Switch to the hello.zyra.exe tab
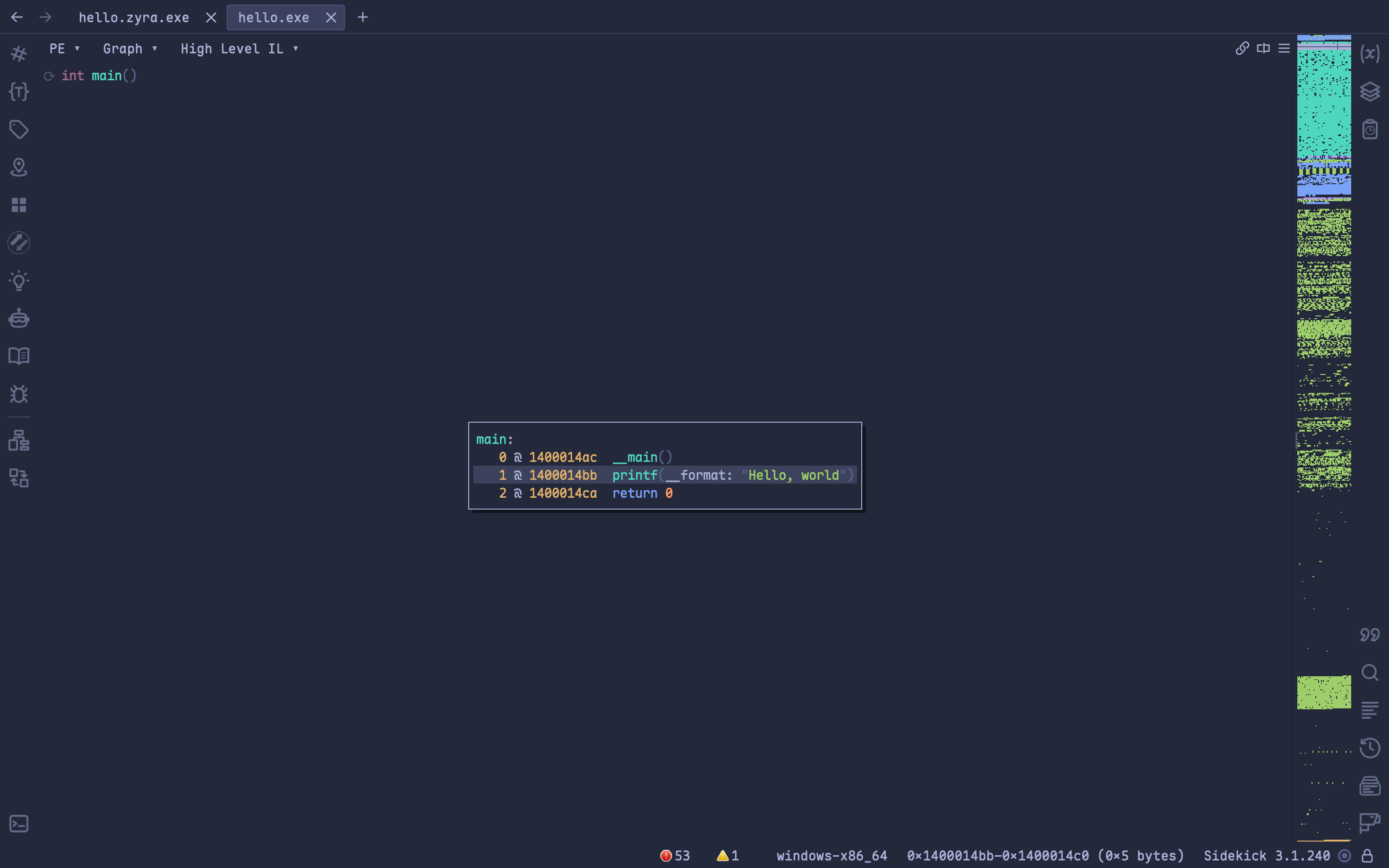This screenshot has height=868, width=1389. [x=134, y=18]
